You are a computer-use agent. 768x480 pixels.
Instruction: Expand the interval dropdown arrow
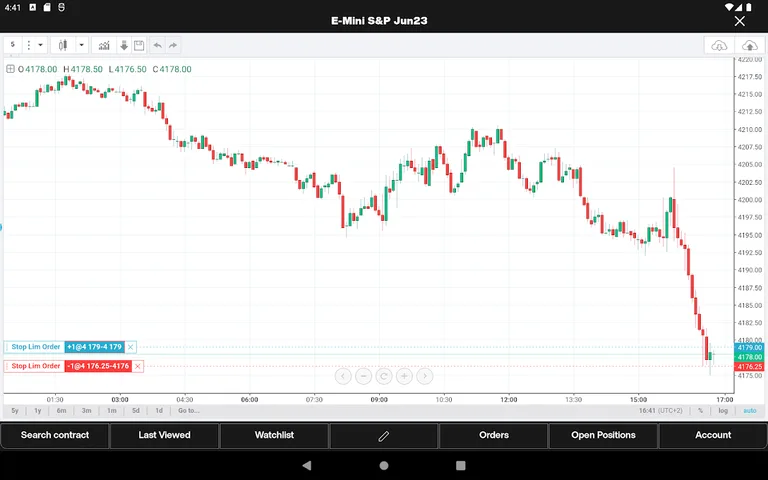click(41, 45)
